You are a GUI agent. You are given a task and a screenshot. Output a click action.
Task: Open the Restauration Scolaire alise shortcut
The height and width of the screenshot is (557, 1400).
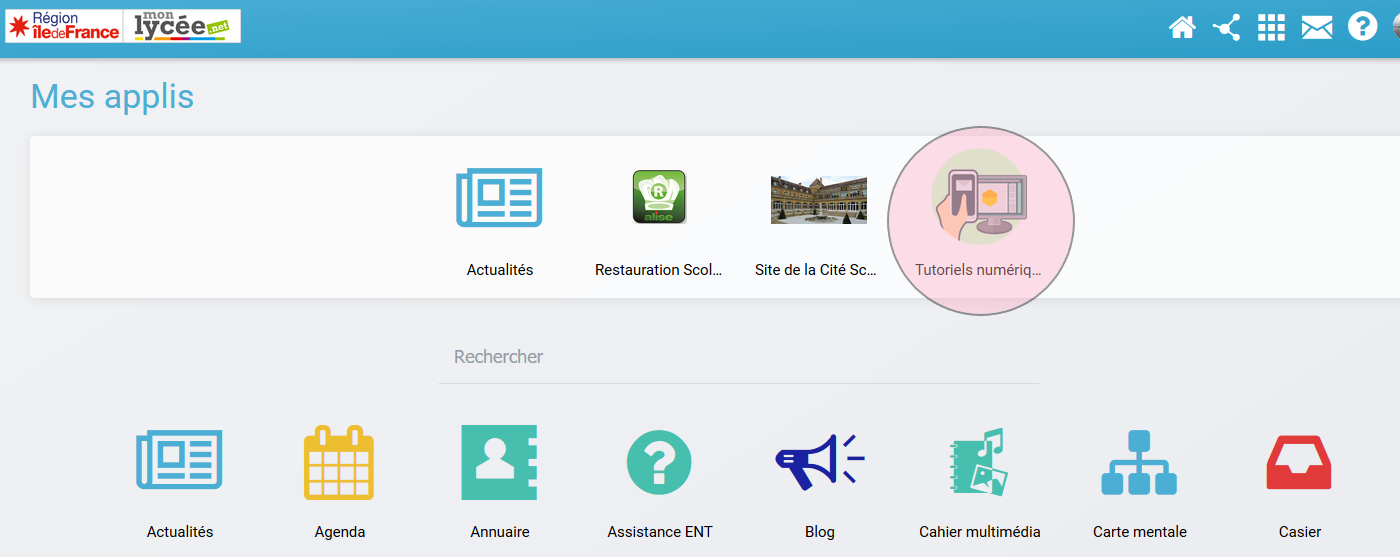click(659, 197)
